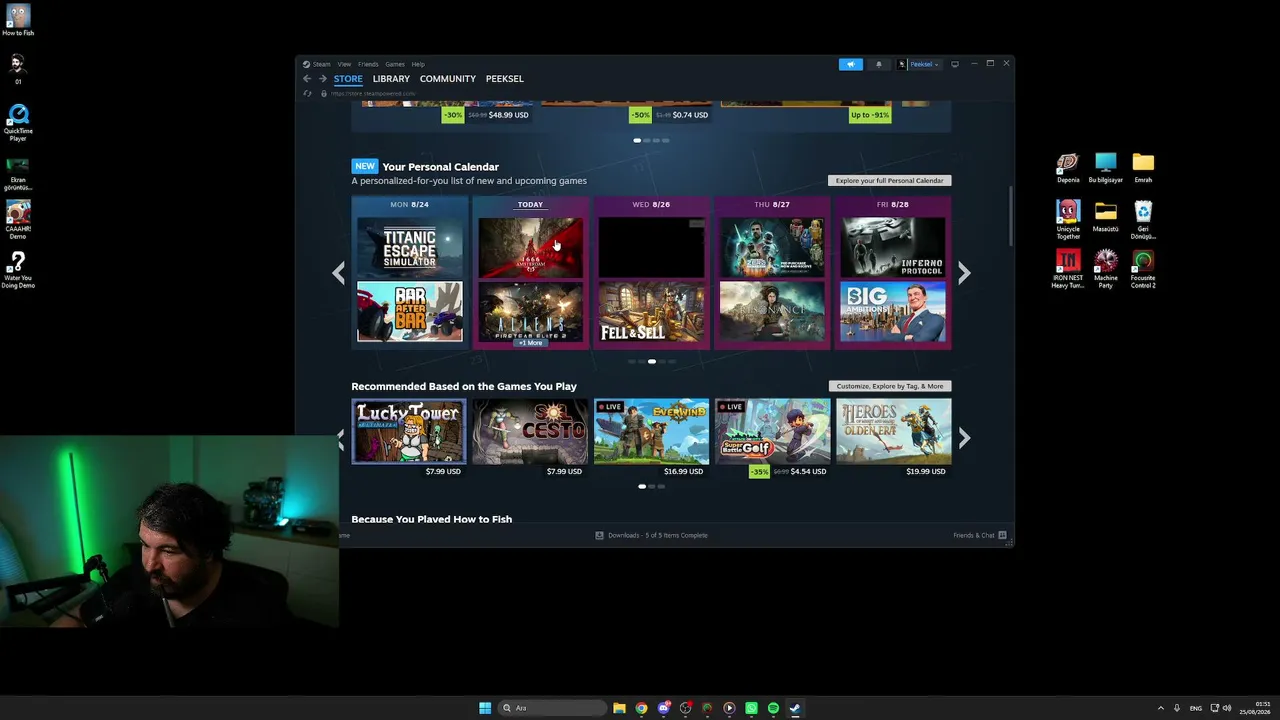Open the Help menu
This screenshot has height=720, width=1280.
point(418,64)
